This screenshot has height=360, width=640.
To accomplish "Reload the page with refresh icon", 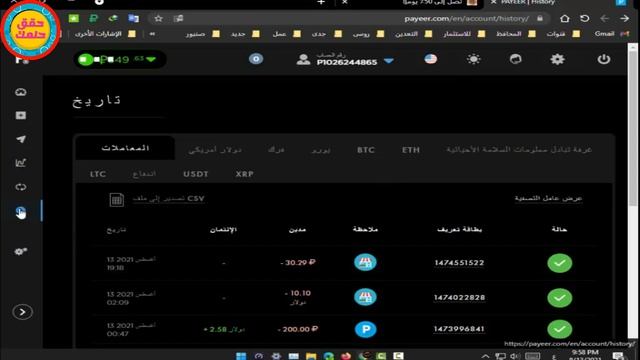I will point(584,18).
